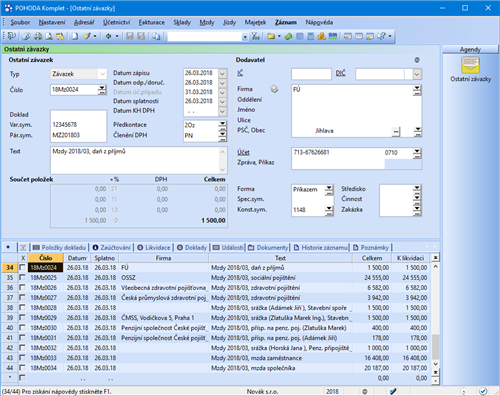Click the help pointer icon in the toolbar
500x396 pixels.
point(381,36)
